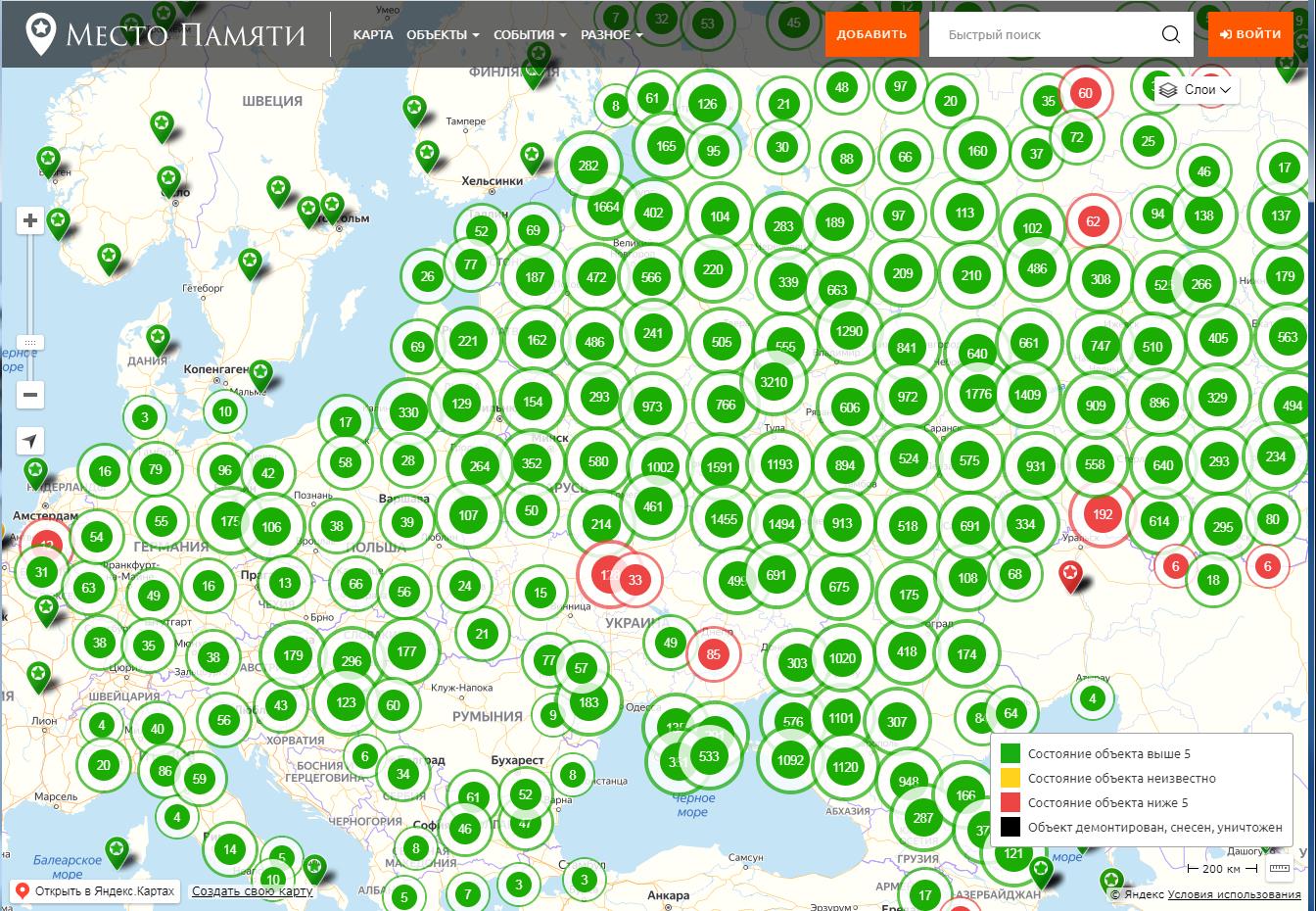The width and height of the screenshot is (1316, 911).
Task: Click the map zoom slider handle
Action: tap(30, 343)
